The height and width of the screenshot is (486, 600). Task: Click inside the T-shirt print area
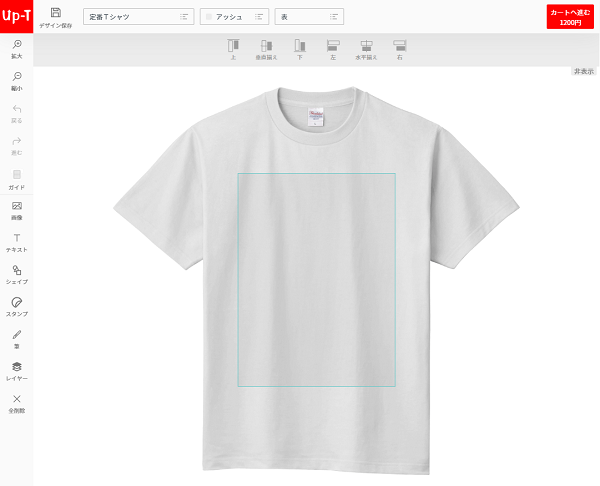316,280
